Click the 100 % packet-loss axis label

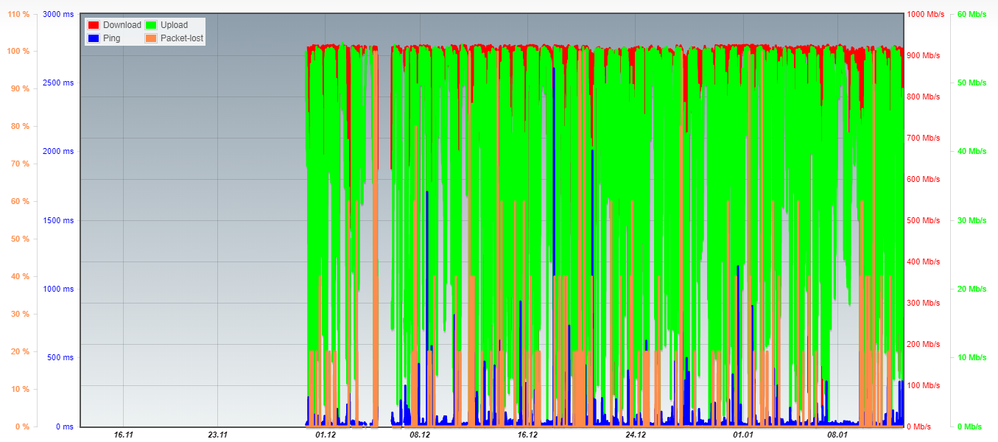[19, 52]
